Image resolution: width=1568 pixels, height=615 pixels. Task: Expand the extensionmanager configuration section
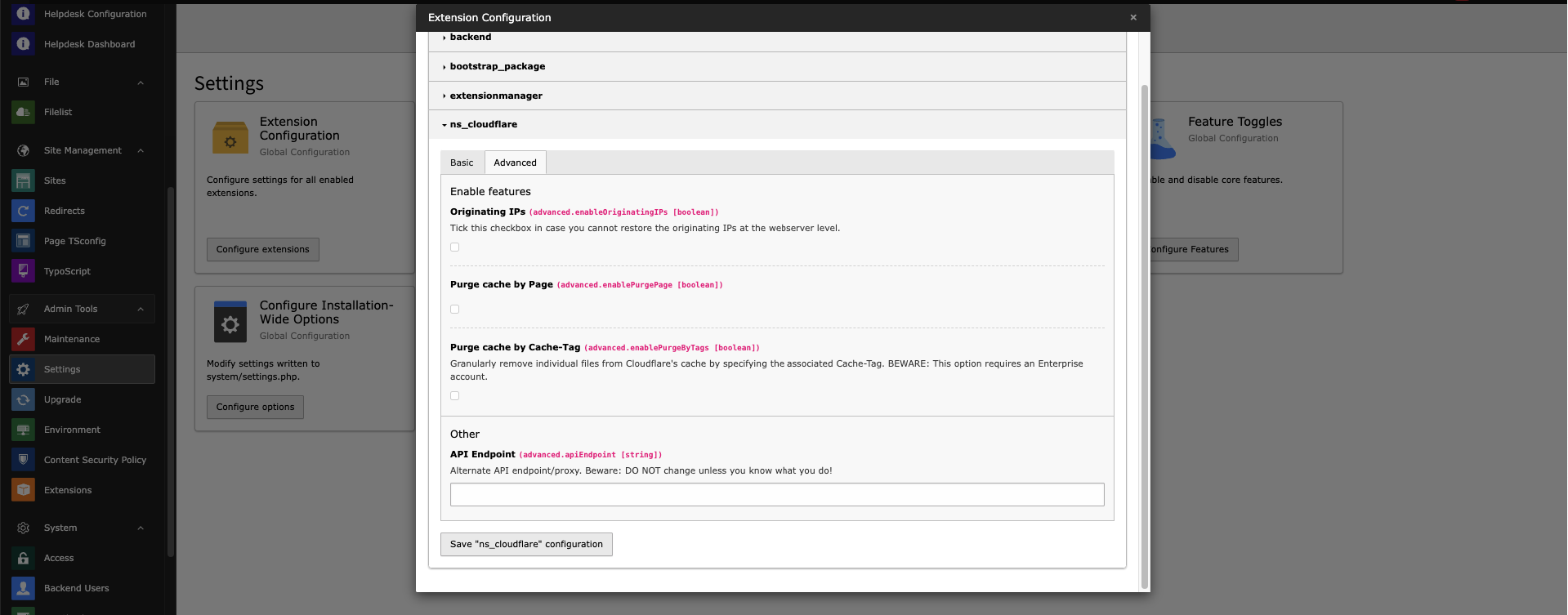[x=495, y=96]
